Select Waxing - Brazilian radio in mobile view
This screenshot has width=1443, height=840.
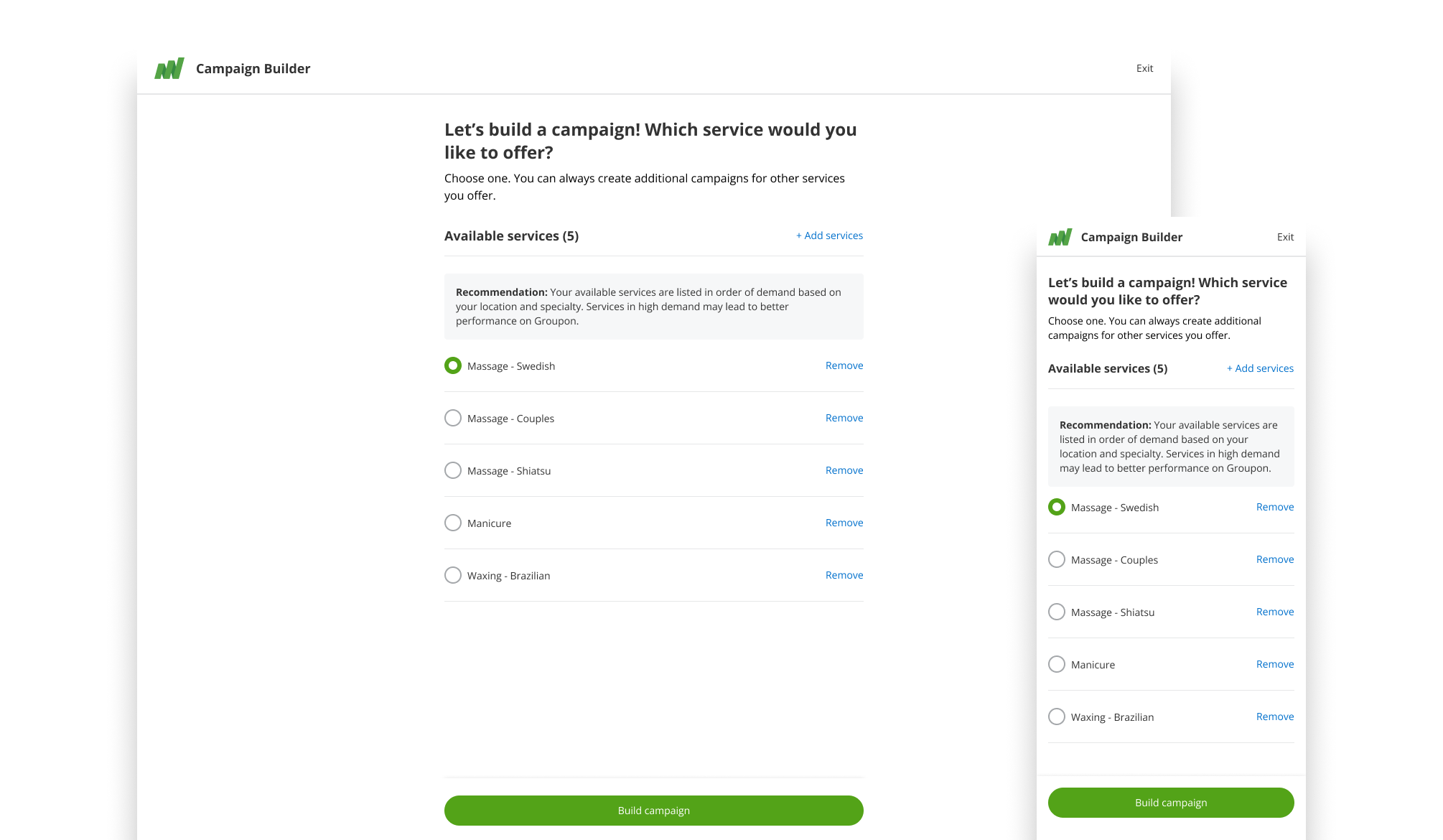[1057, 717]
